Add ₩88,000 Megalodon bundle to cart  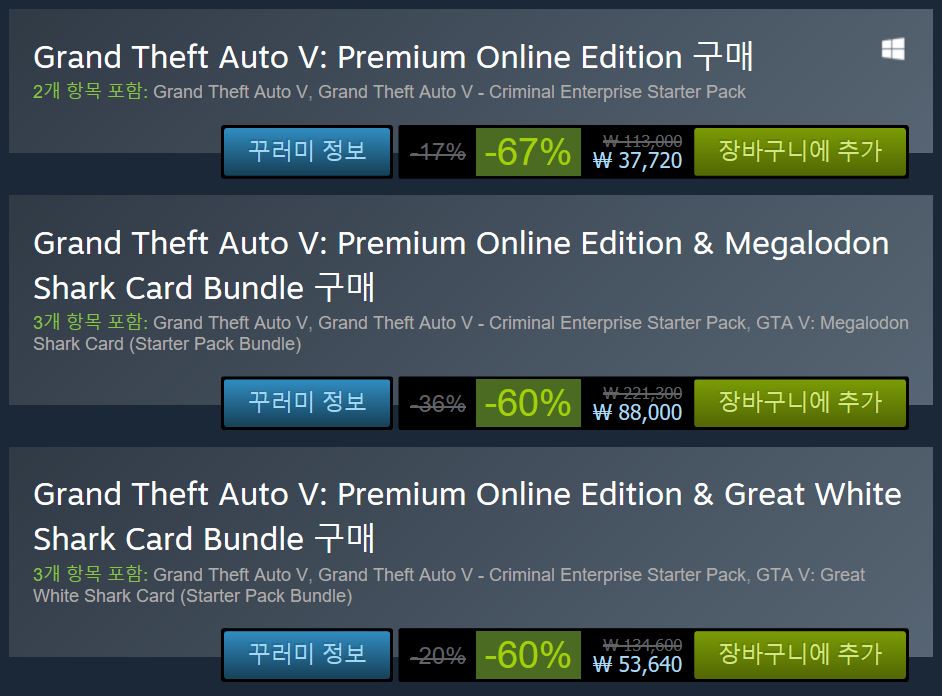800,403
